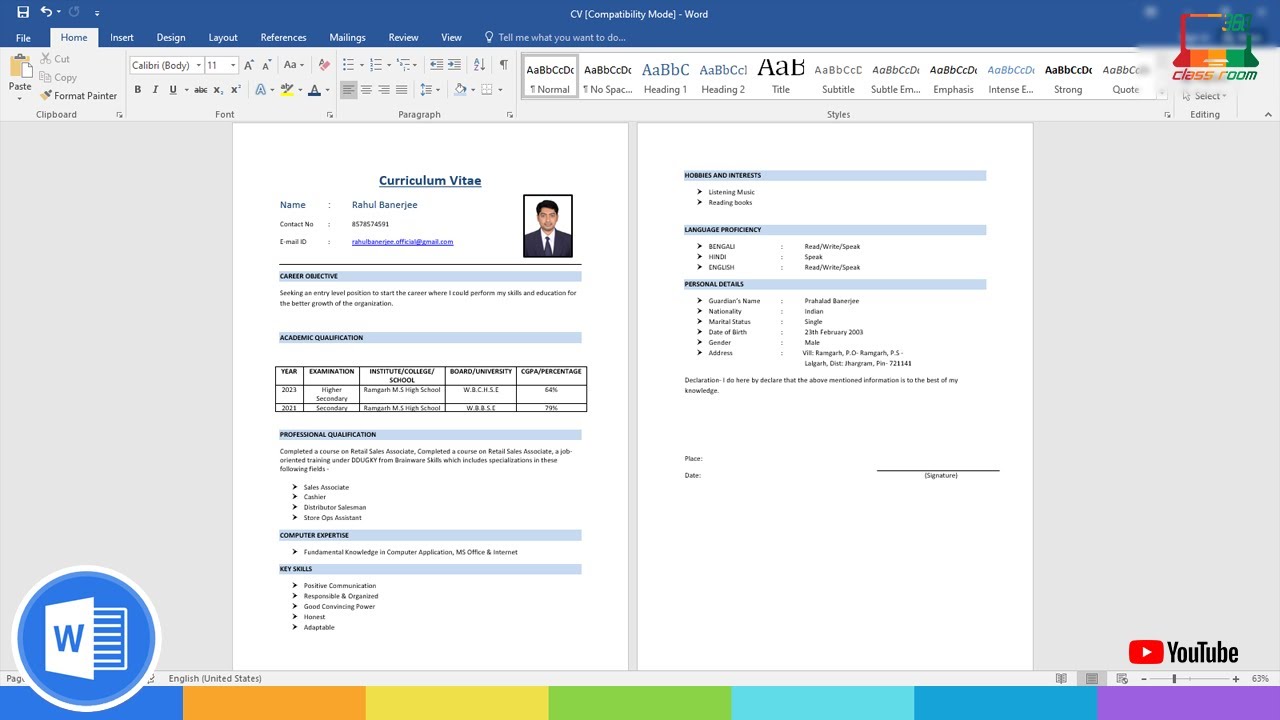This screenshot has height=720, width=1280.
Task: Select the Bullets list icon
Action: point(349,65)
